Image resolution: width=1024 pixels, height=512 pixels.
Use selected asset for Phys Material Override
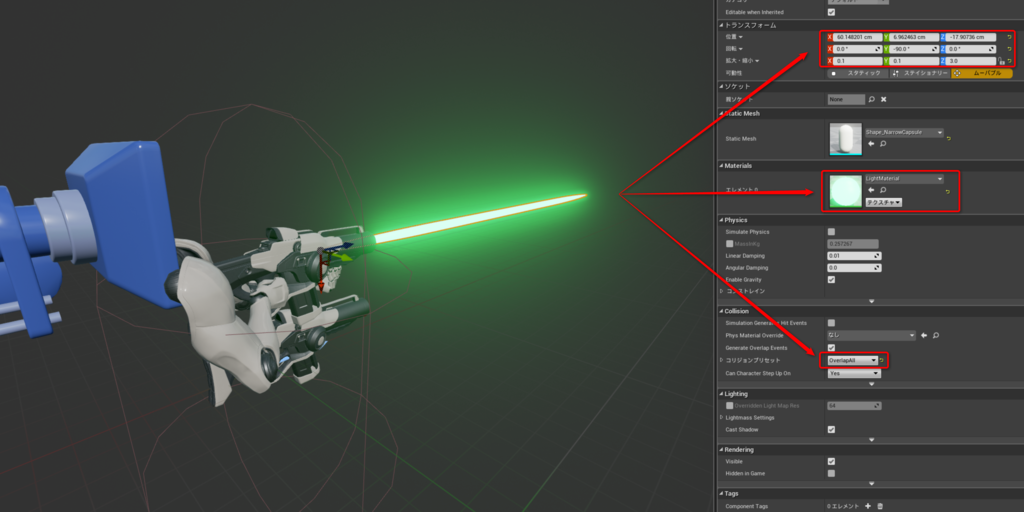(923, 335)
